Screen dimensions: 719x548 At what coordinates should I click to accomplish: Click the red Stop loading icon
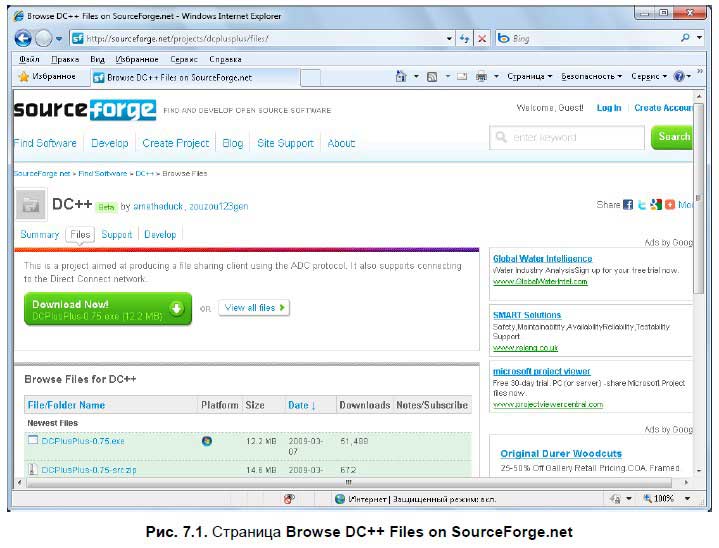click(x=482, y=39)
